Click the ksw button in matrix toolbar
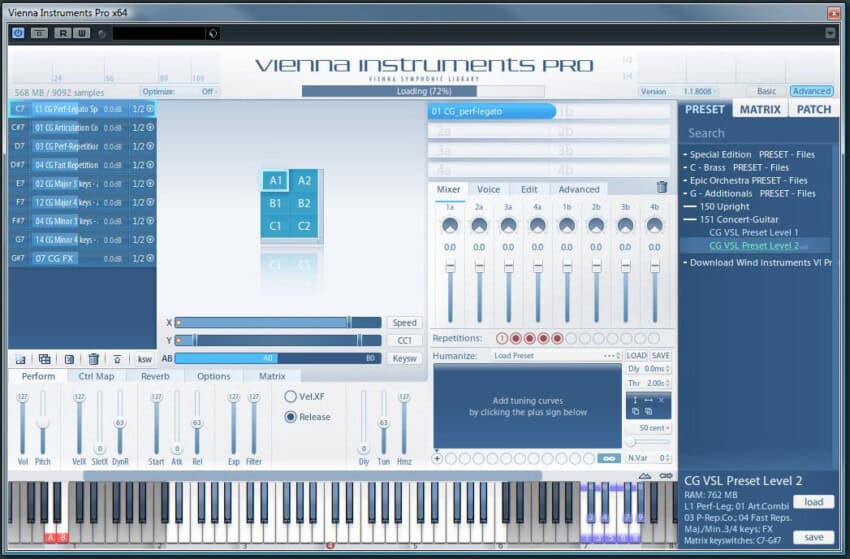Screen dimensions: 850x559 [x=145, y=359]
